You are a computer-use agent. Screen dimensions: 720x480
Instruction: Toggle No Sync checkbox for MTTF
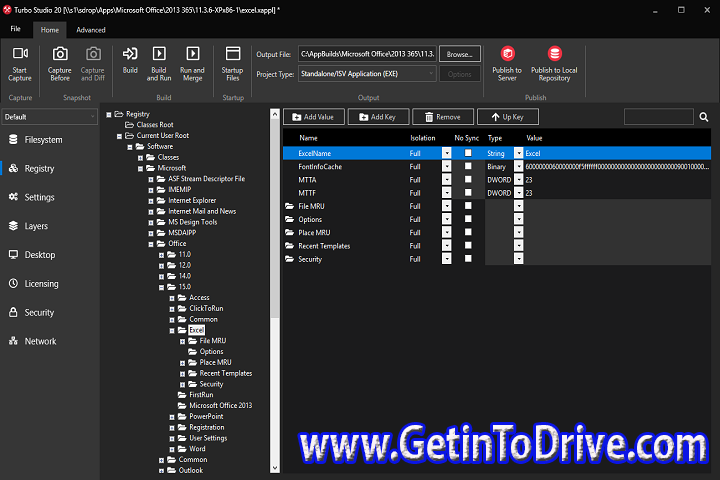pyautogui.click(x=468, y=192)
